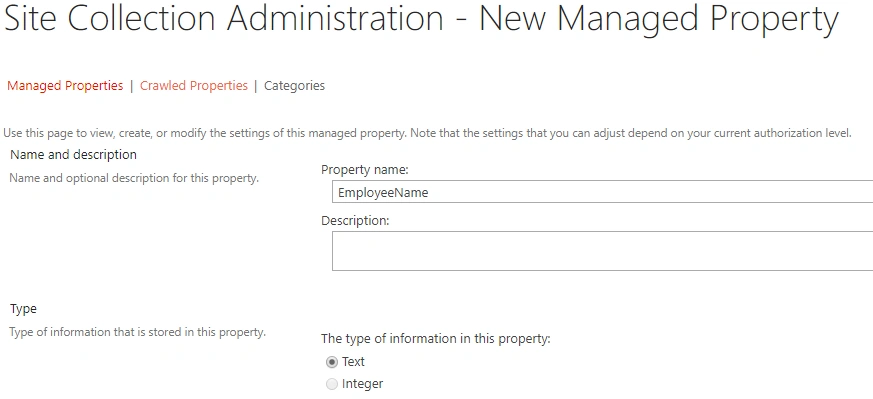The width and height of the screenshot is (873, 399).
Task: Click the 'Description:' field label
Action: click(x=355, y=221)
